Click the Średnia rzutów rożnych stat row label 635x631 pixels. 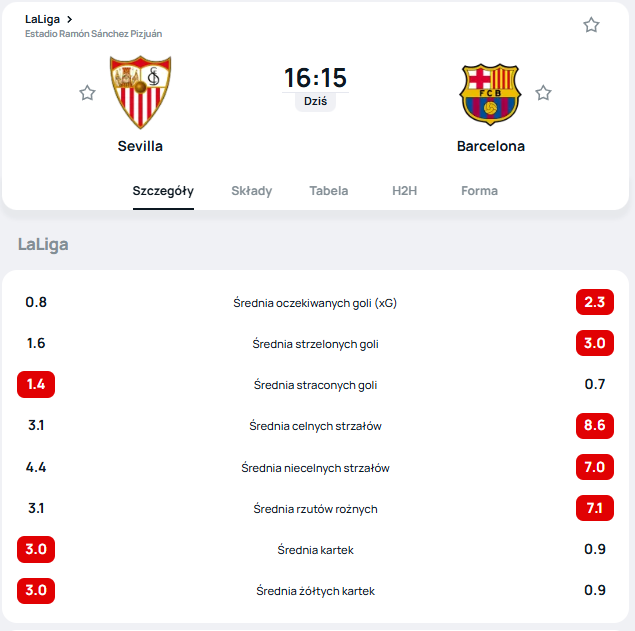[x=315, y=509]
